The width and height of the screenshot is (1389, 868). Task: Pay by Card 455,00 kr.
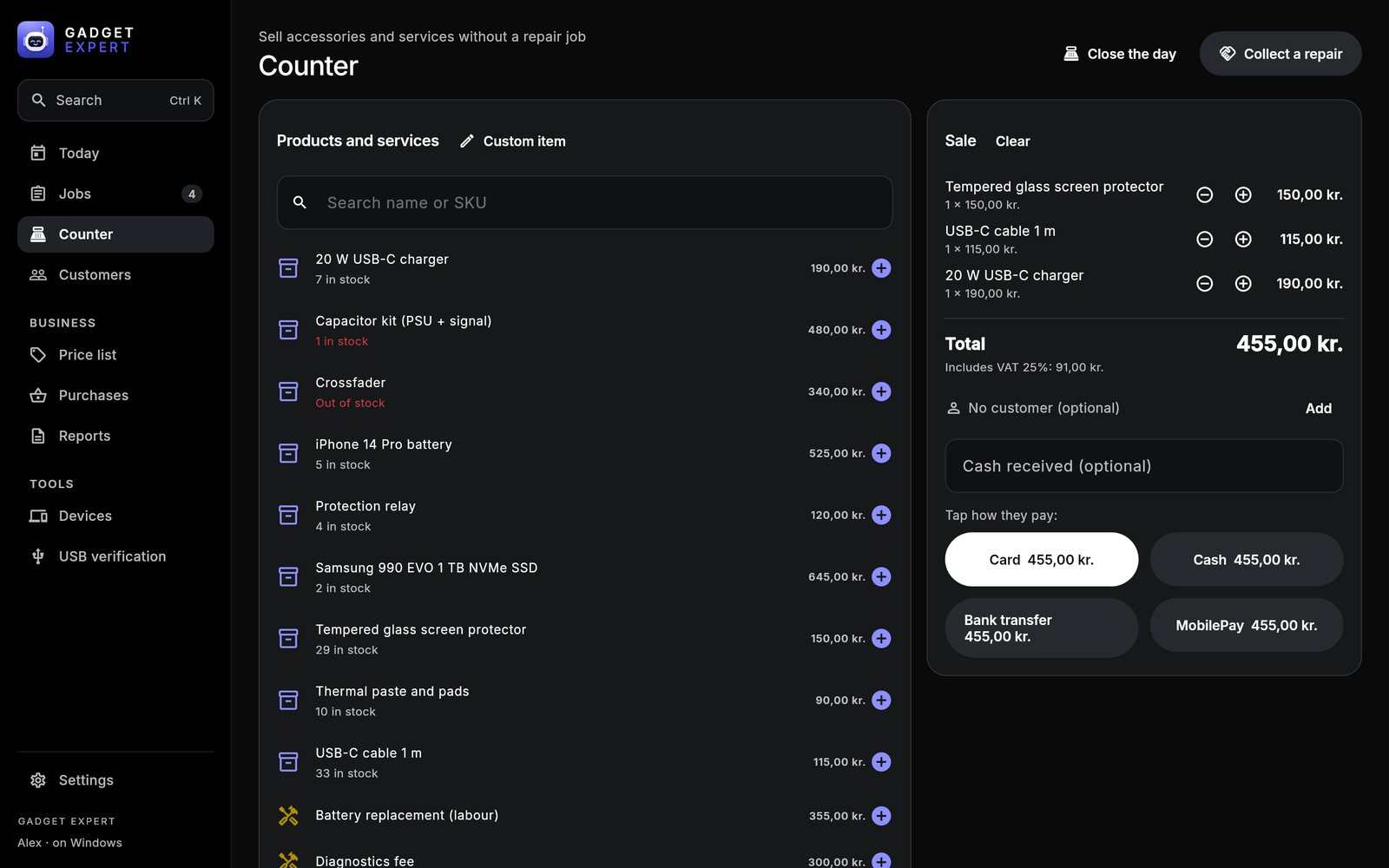(x=1041, y=560)
